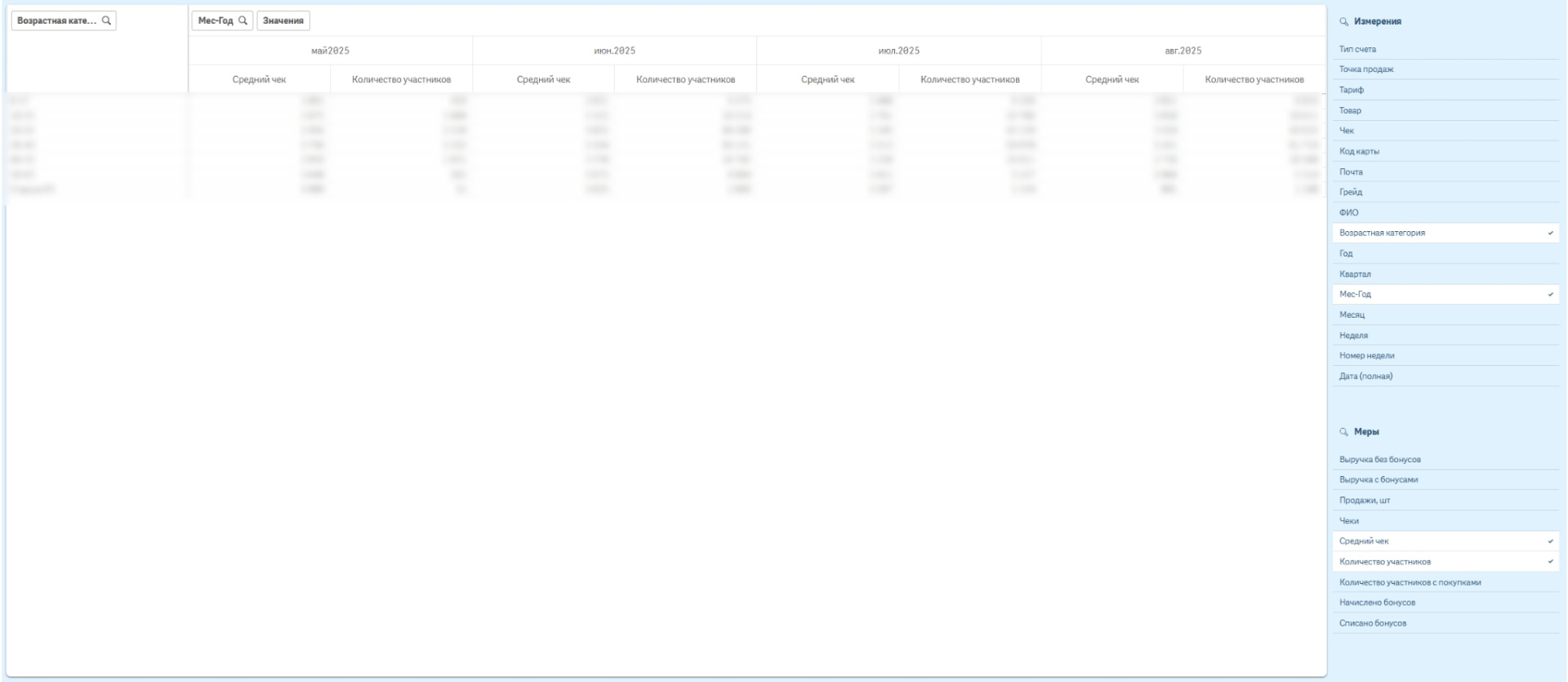Click the Значения pill button
The image size is (1568, 682).
283,20
